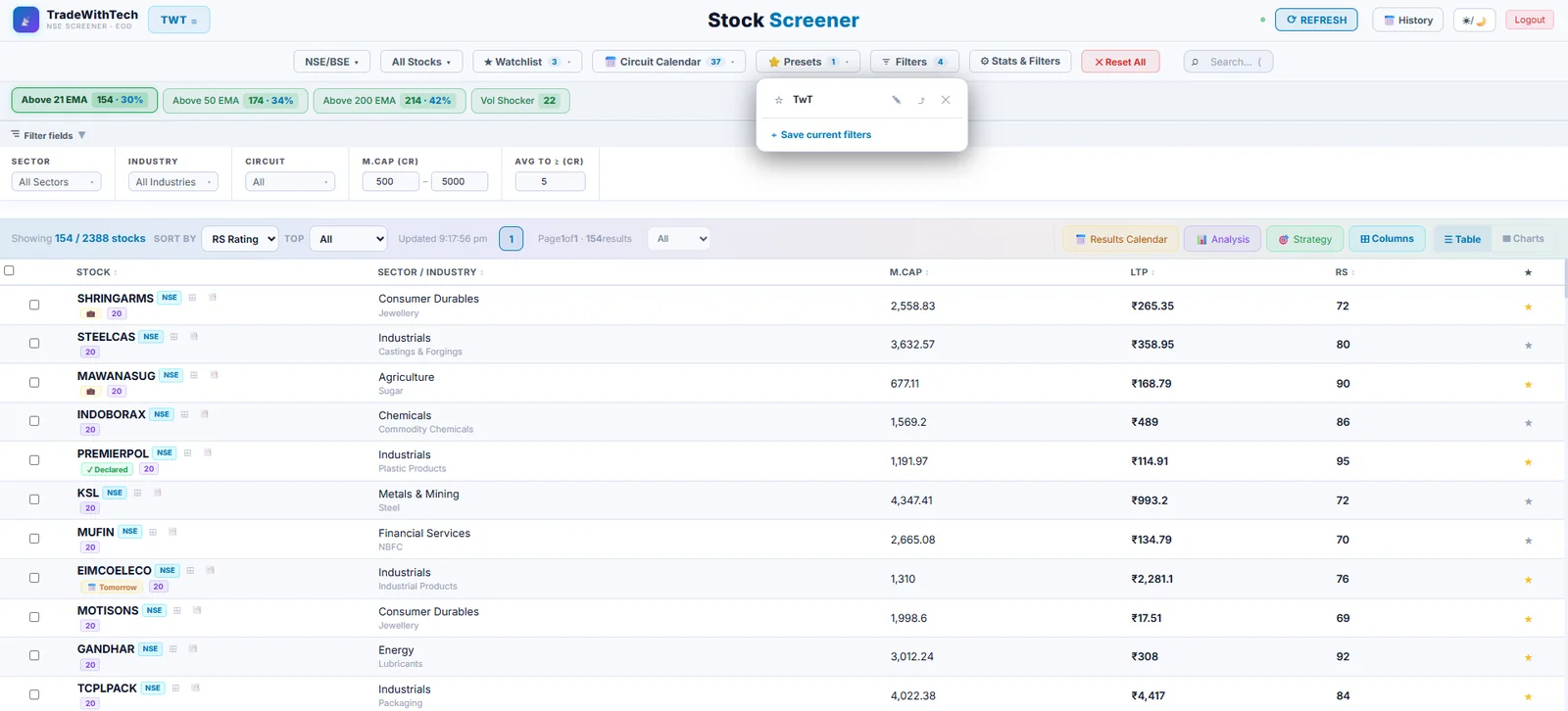Image resolution: width=1568 pixels, height=711 pixels.
Task: Click the pencil edit icon for TwT preset
Action: click(x=896, y=100)
